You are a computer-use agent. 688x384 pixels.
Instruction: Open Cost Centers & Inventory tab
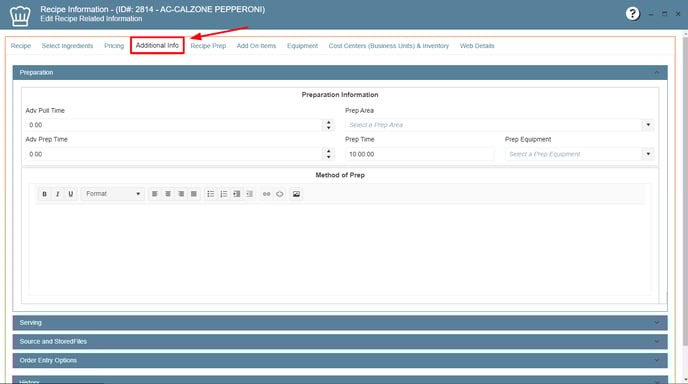[x=389, y=46]
